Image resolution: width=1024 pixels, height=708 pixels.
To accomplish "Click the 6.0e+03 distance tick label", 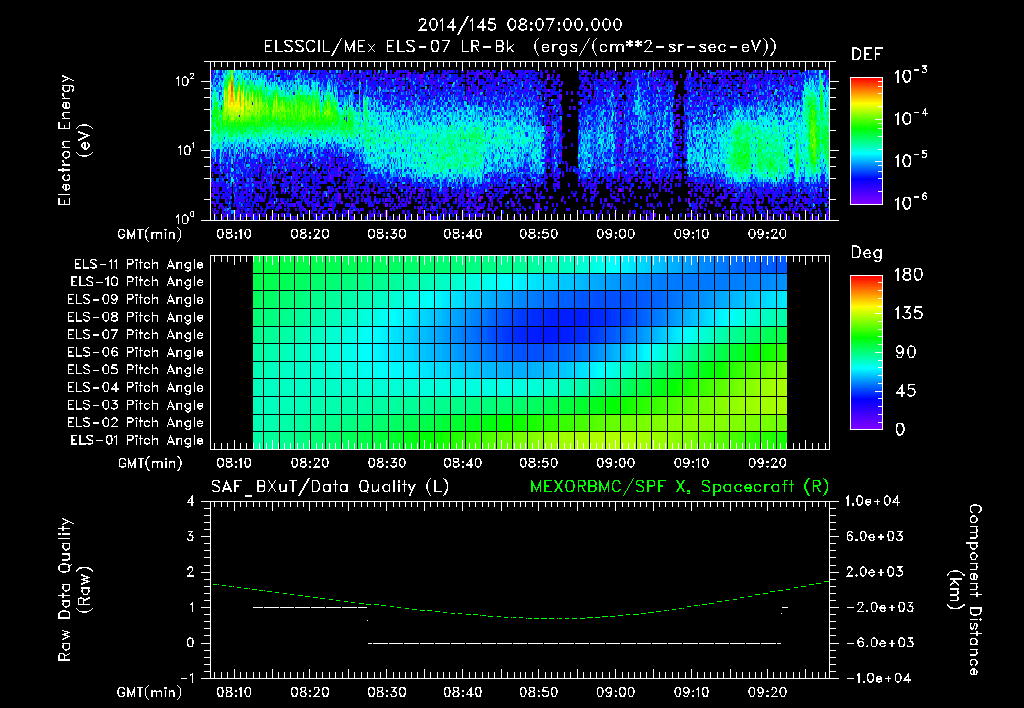I will click(x=874, y=536).
